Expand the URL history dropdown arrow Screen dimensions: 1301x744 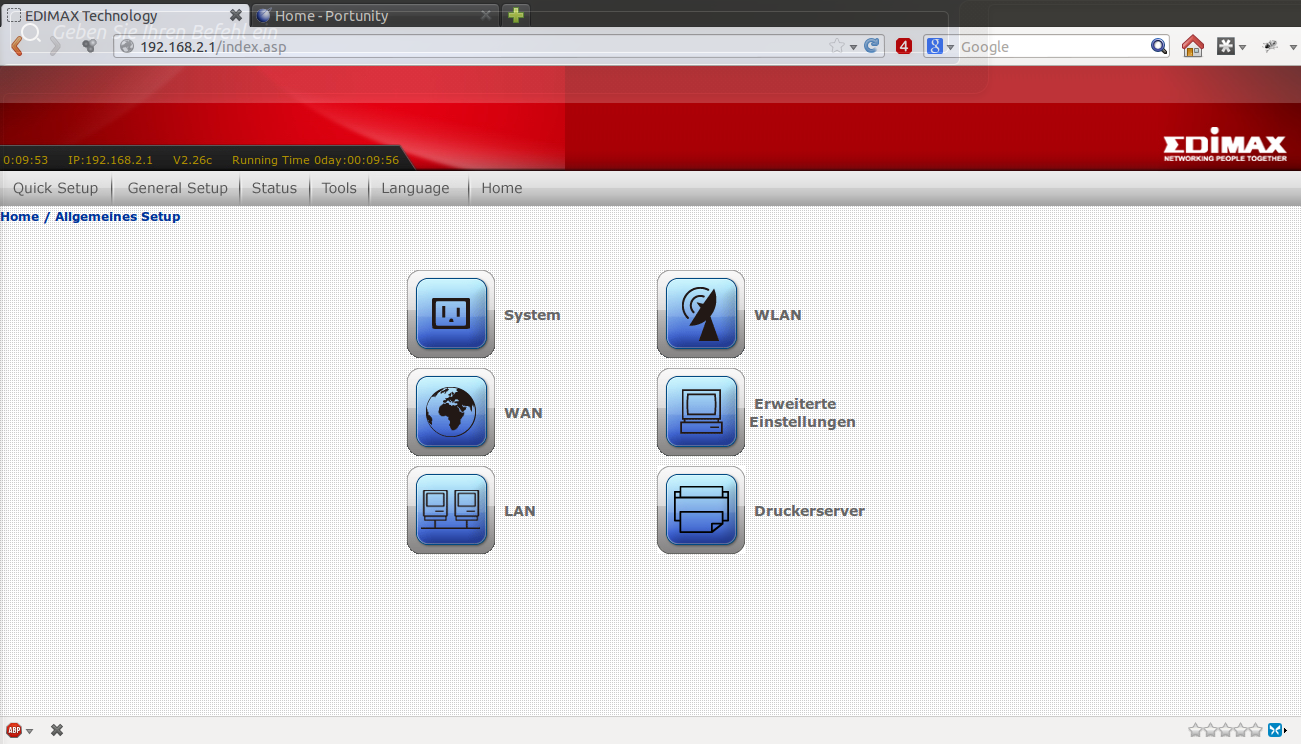(854, 47)
